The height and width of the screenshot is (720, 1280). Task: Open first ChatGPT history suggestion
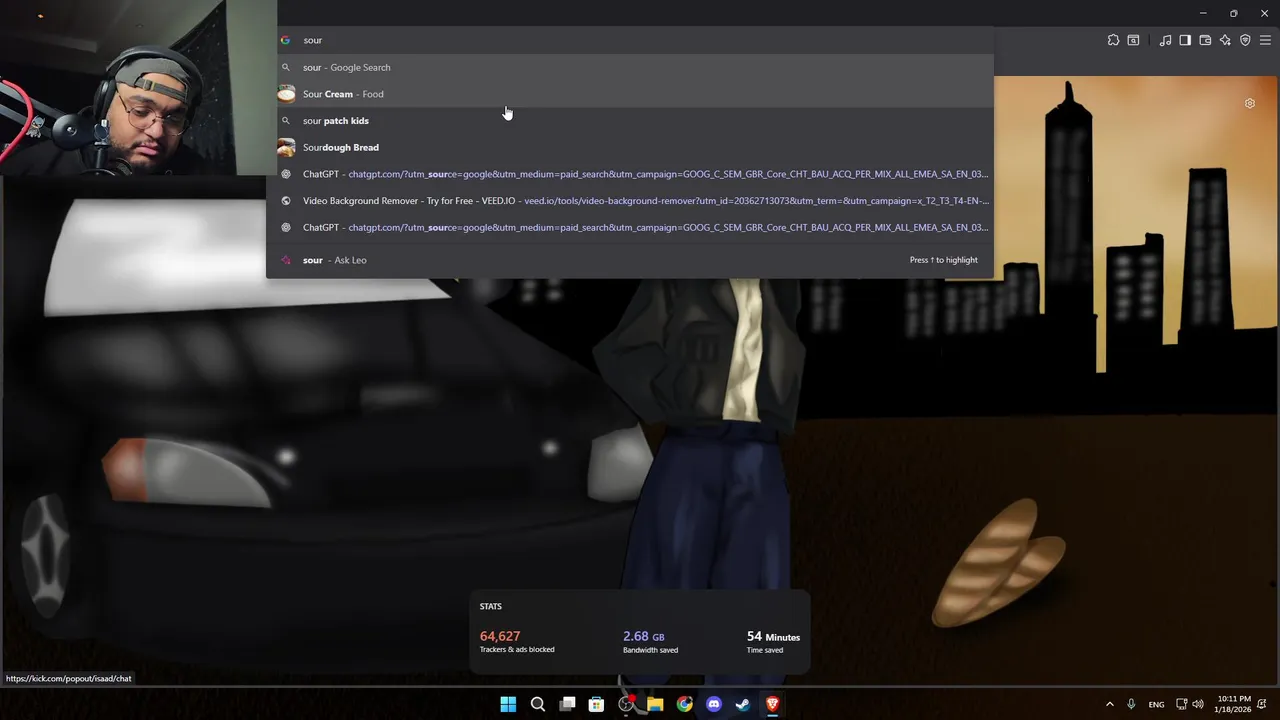(x=631, y=174)
